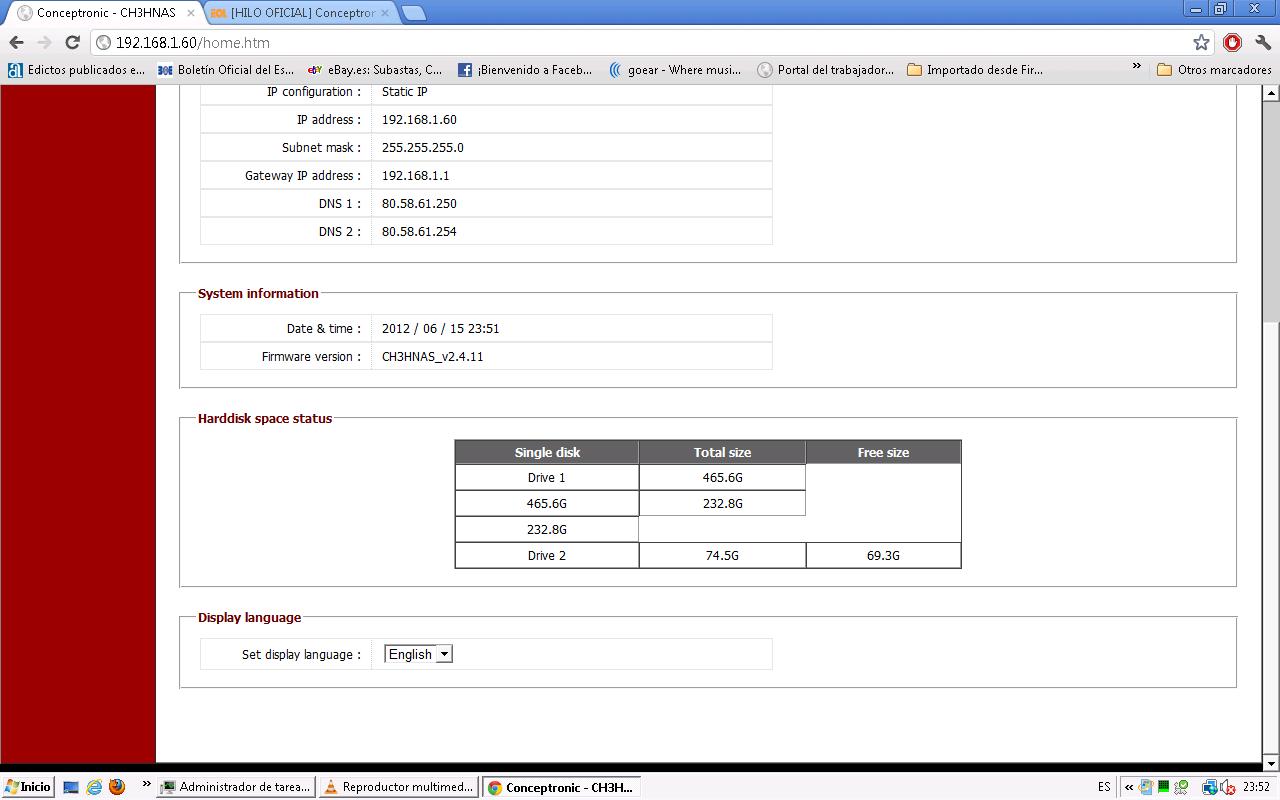
Task: Close the HILO OFICIAL Conceptronic tab
Action: (x=386, y=13)
